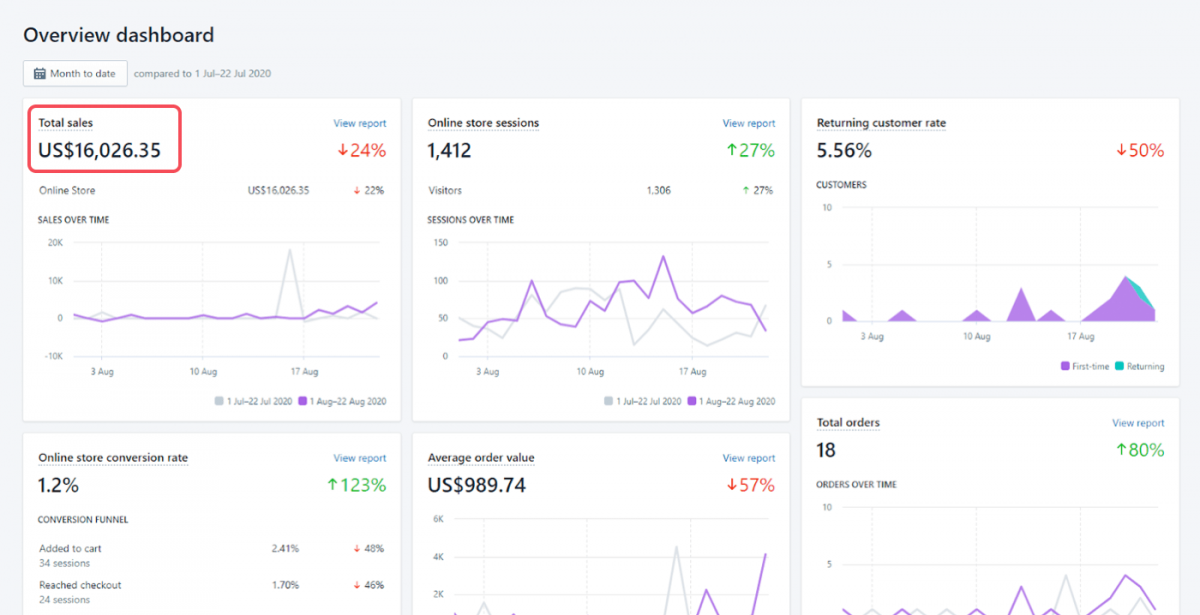Screen dimensions: 1200x615
Task: Click the SESSIONS OVER TIME label
Action: 471,220
